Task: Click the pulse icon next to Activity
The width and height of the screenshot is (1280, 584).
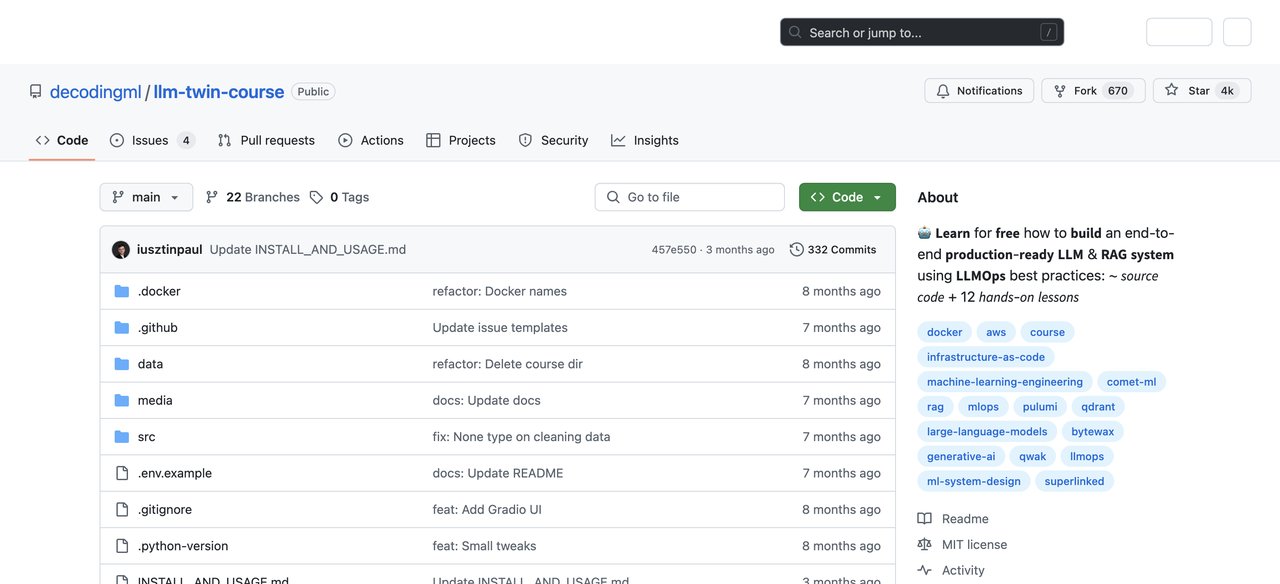Action: click(925, 570)
